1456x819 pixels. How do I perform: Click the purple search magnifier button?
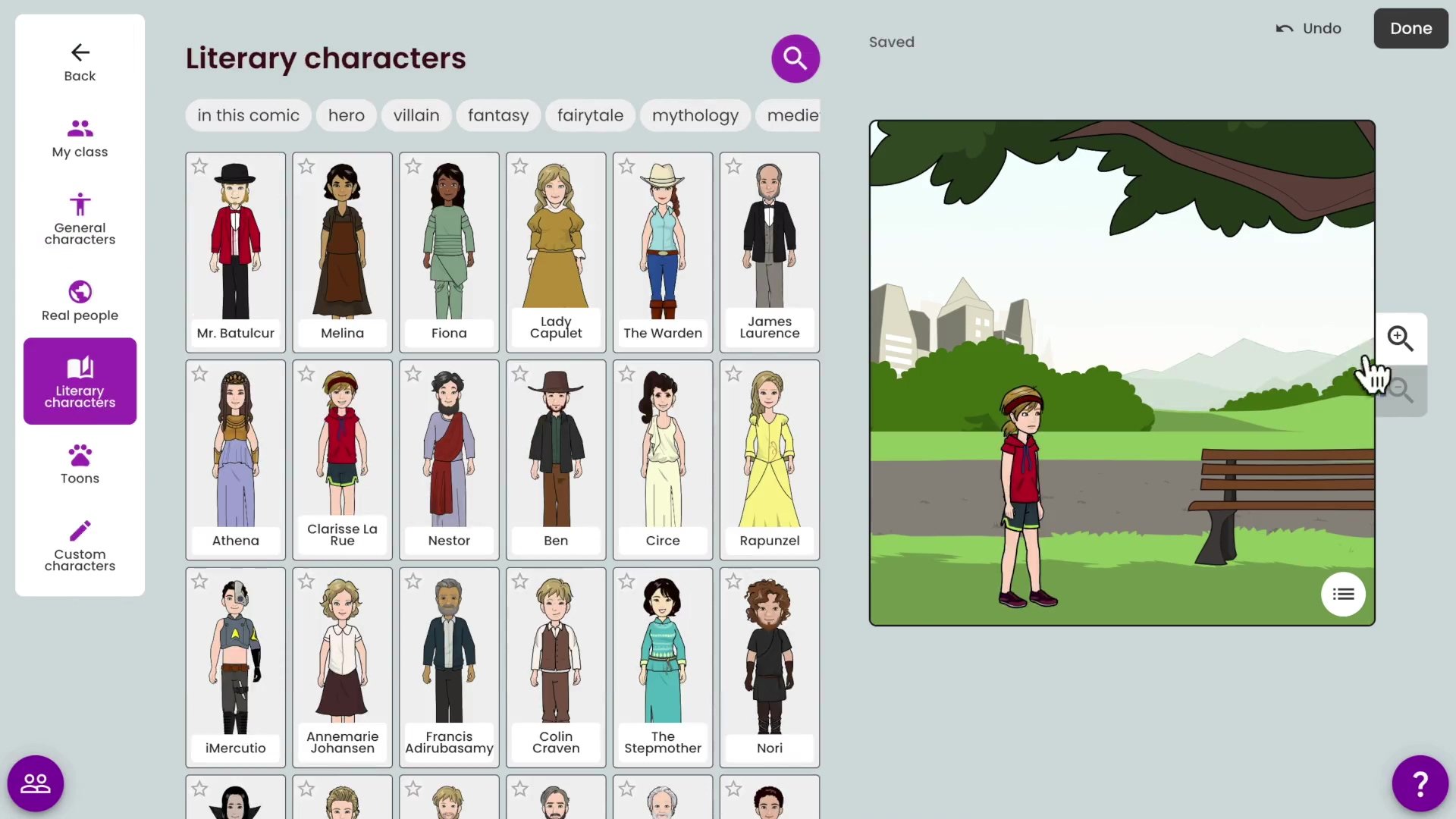point(795,58)
